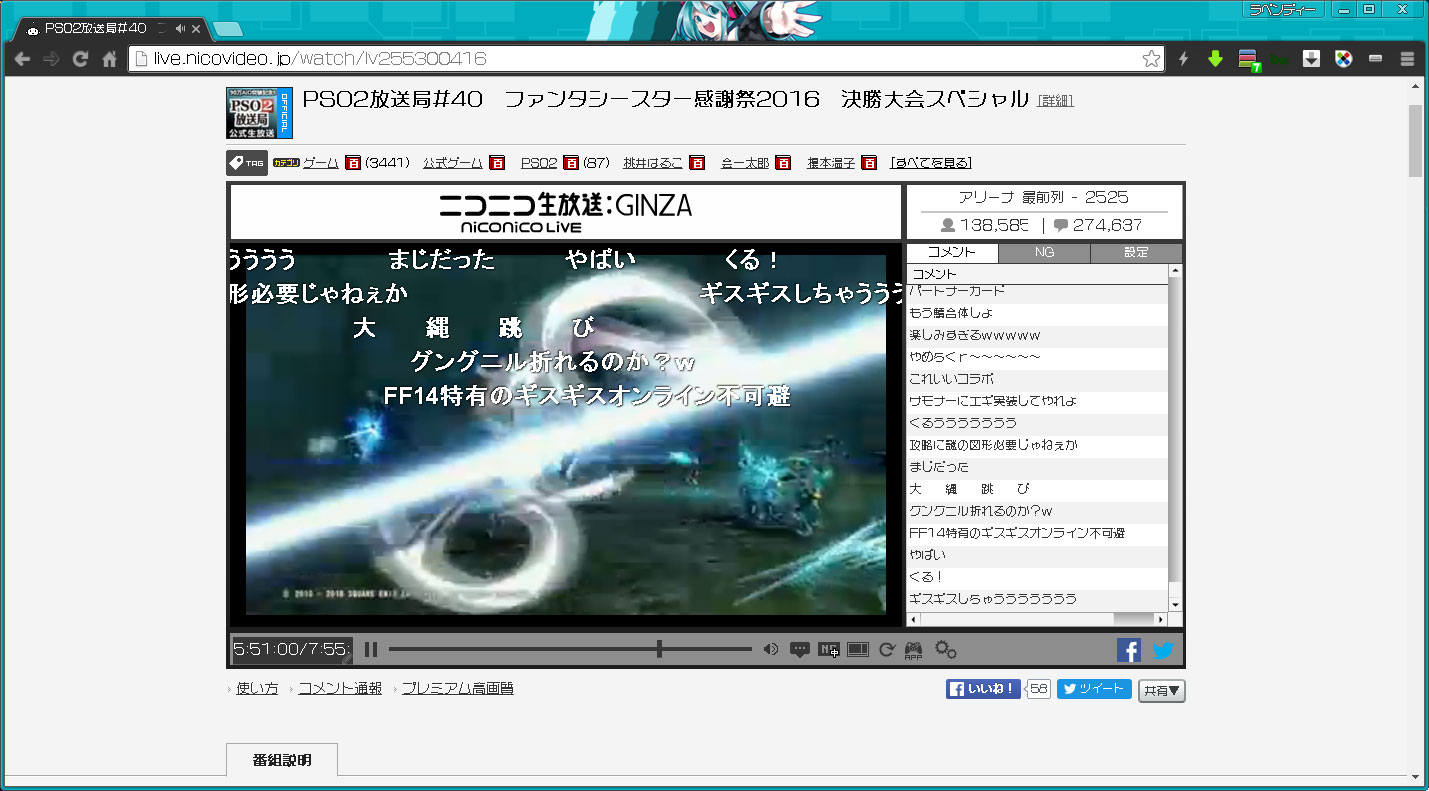Click the コメント column header
The width and height of the screenshot is (1429, 791).
click(x=1037, y=274)
